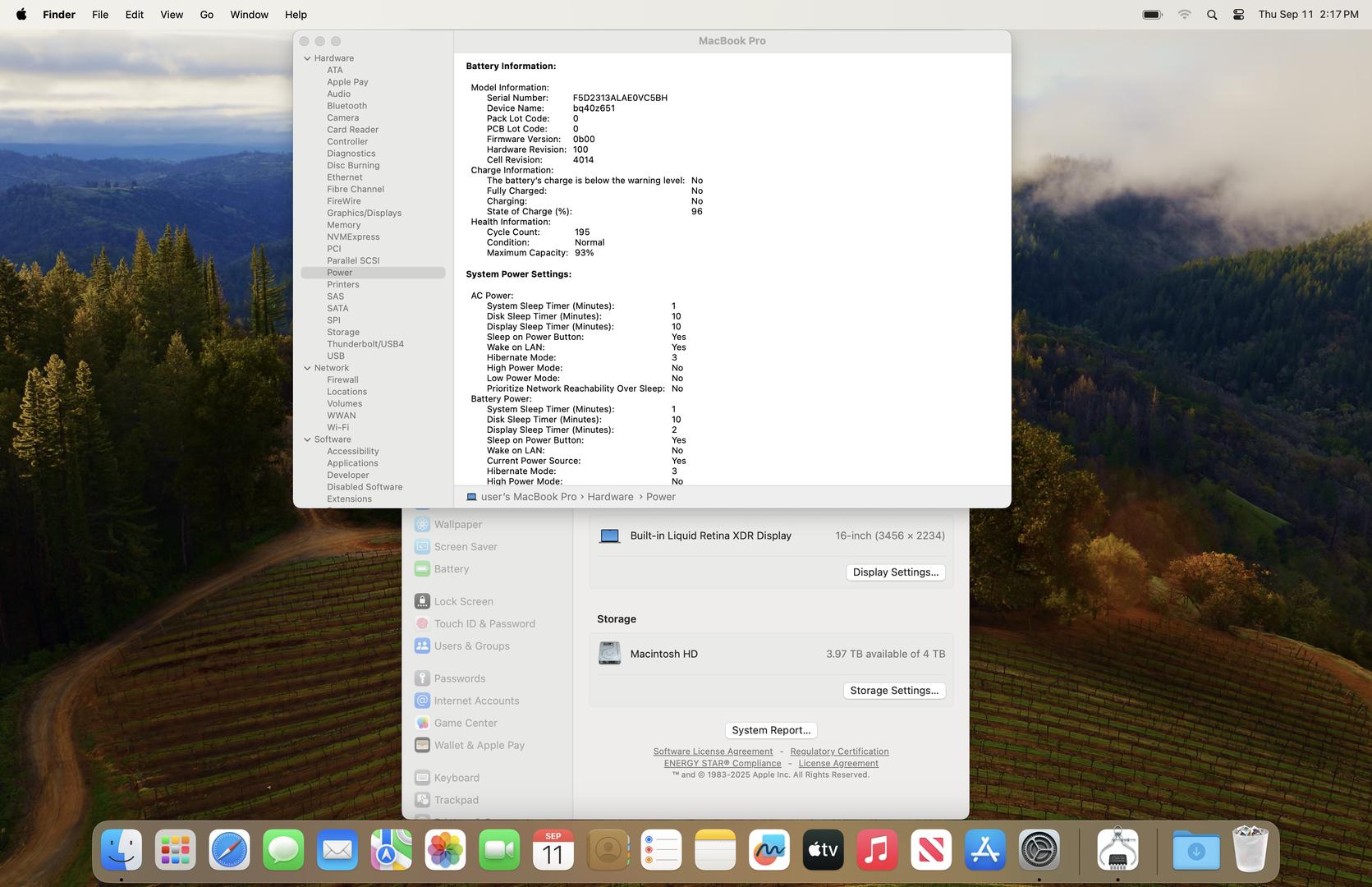
Task: Click the date and time in menu bar
Action: click(x=1308, y=14)
